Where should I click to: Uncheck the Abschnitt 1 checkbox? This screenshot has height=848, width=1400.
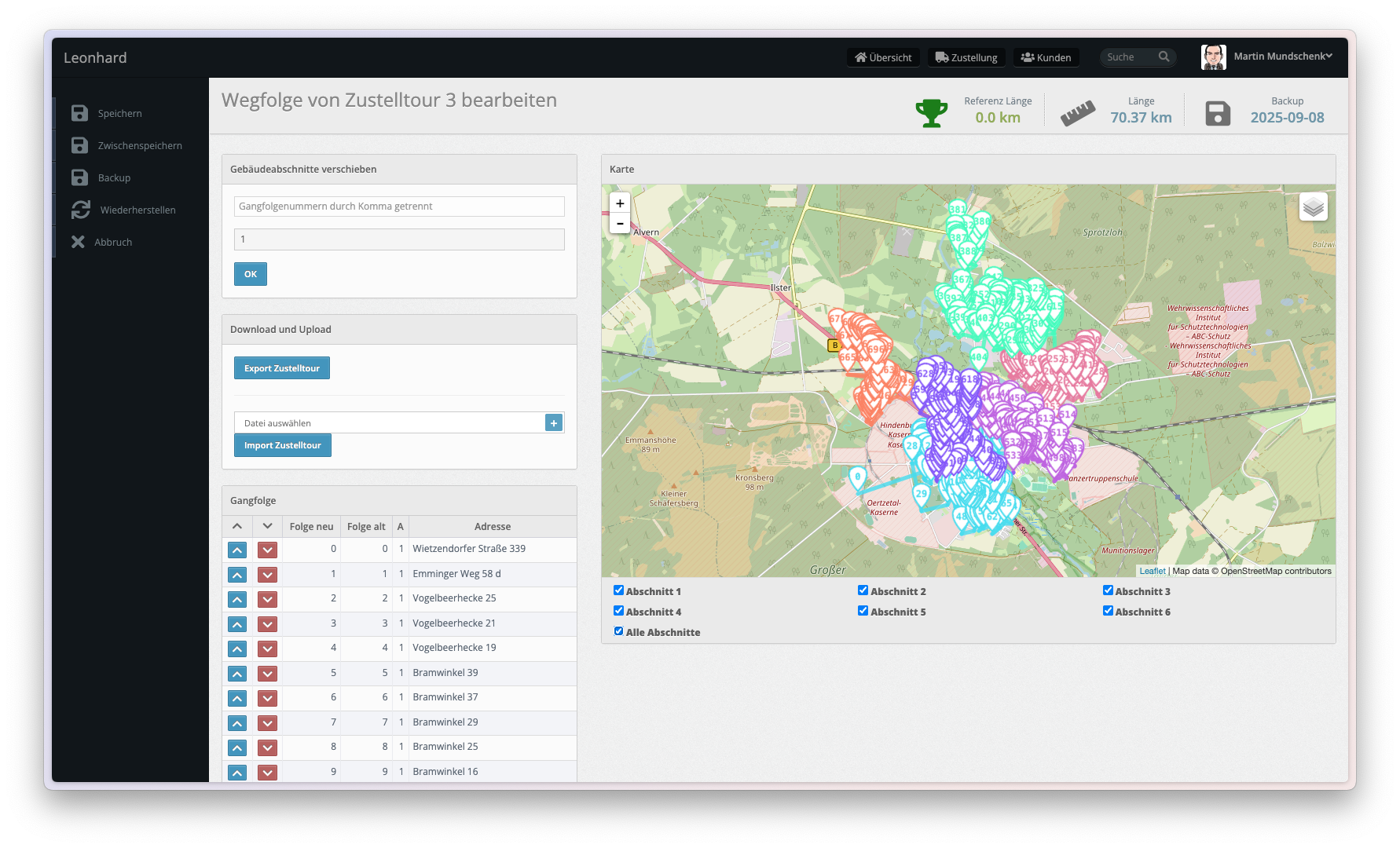[618, 590]
